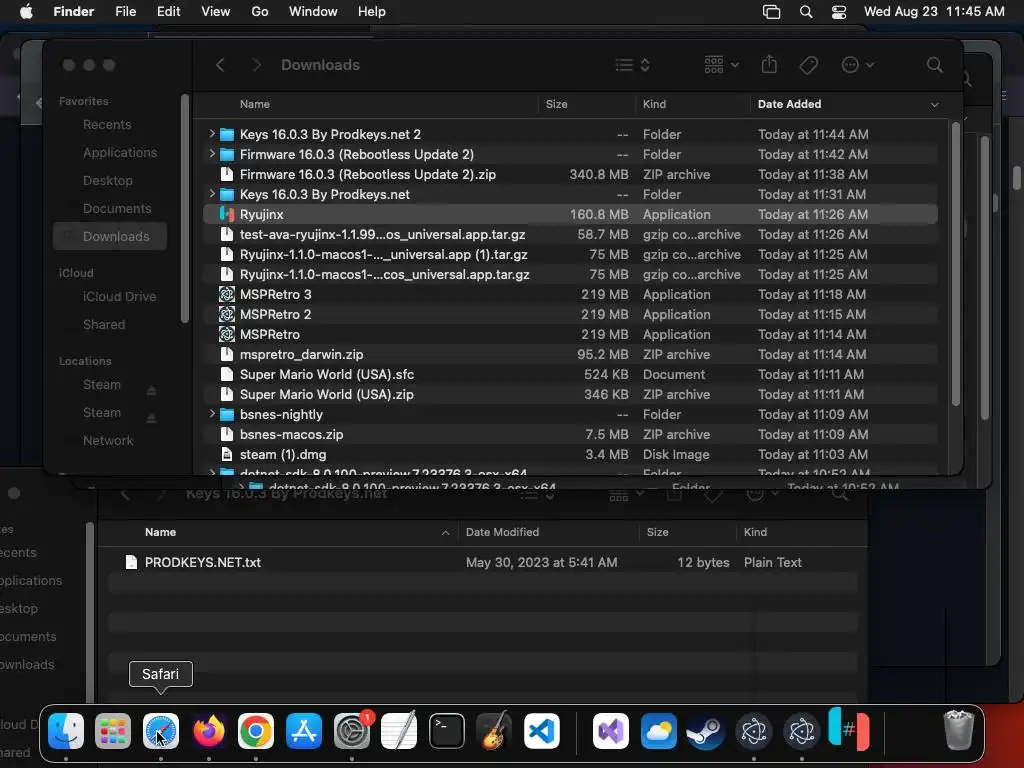Click the Edit Tags toolbar icon
This screenshot has width=1024, height=768.
808,65
